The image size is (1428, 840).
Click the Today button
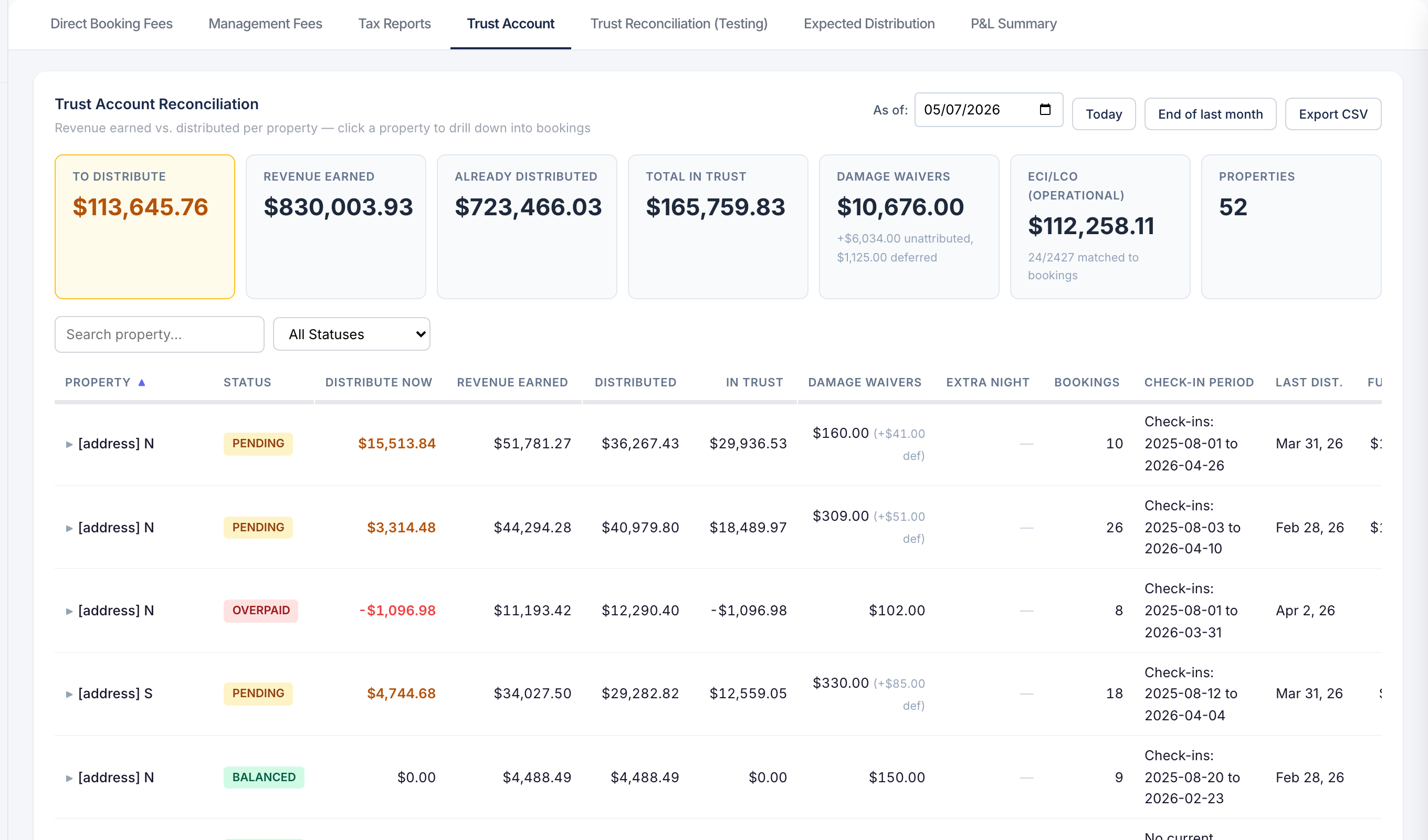pyautogui.click(x=1104, y=114)
